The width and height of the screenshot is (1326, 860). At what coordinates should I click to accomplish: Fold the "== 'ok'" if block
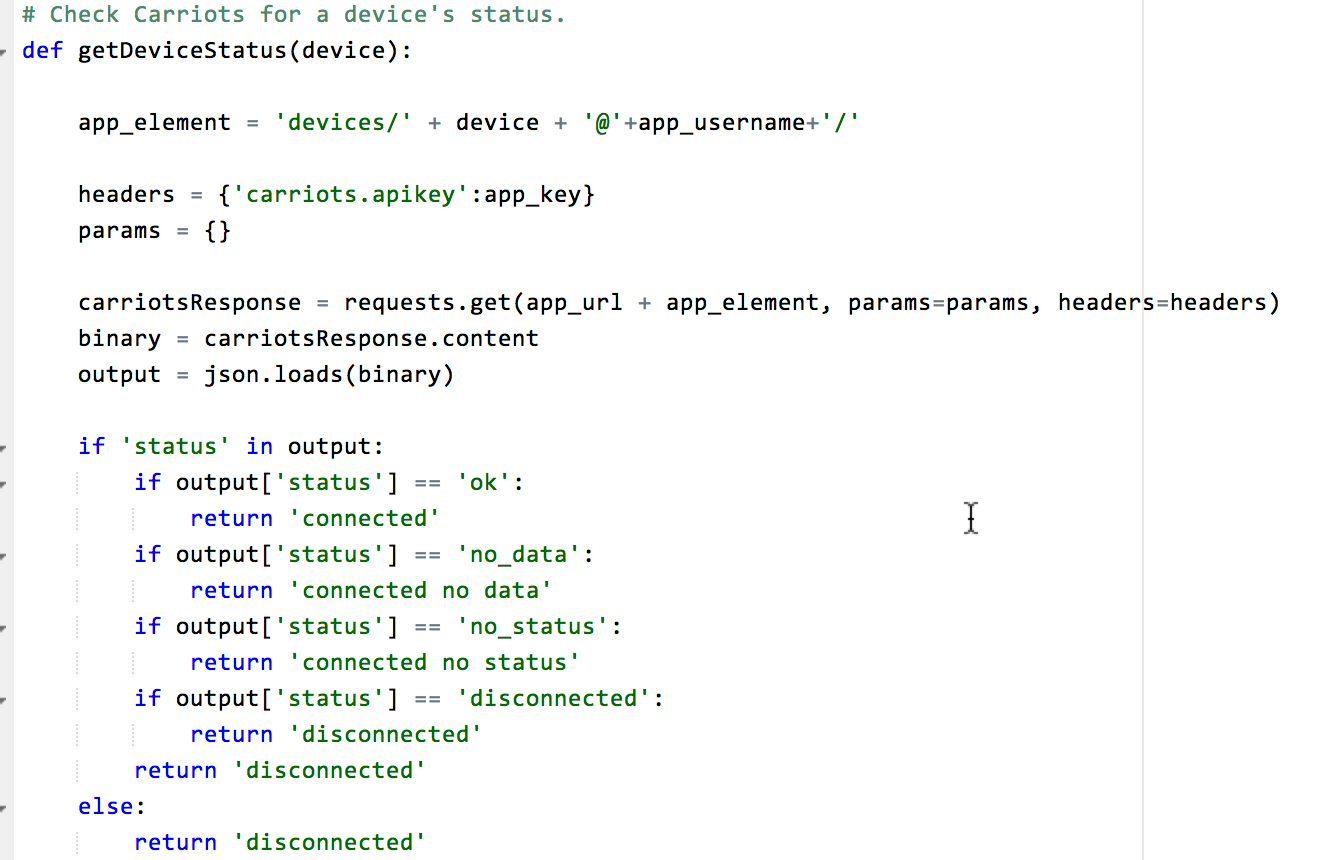(x=3, y=483)
